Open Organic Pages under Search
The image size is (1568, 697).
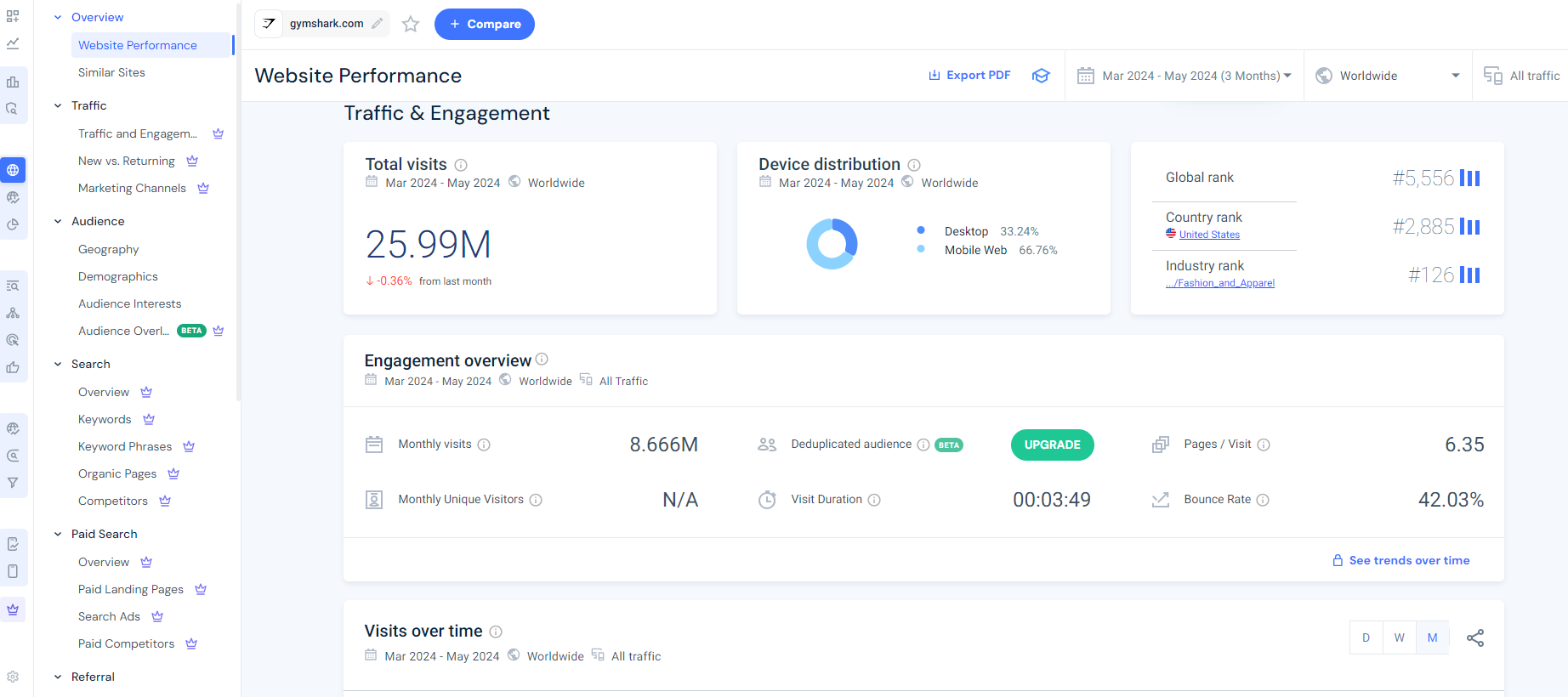(x=117, y=473)
